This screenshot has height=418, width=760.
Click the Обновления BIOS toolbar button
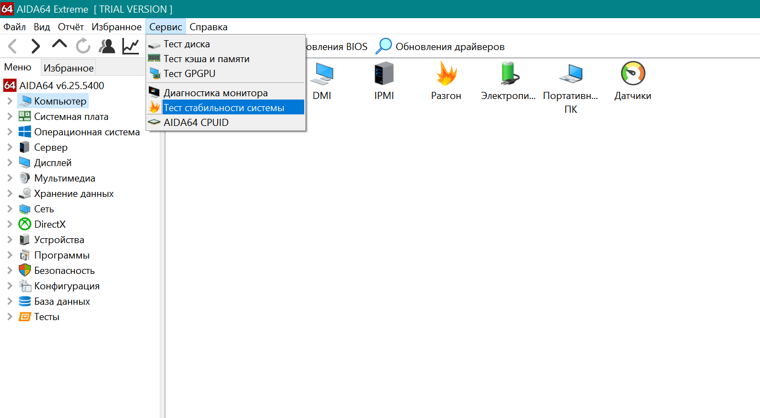point(337,47)
